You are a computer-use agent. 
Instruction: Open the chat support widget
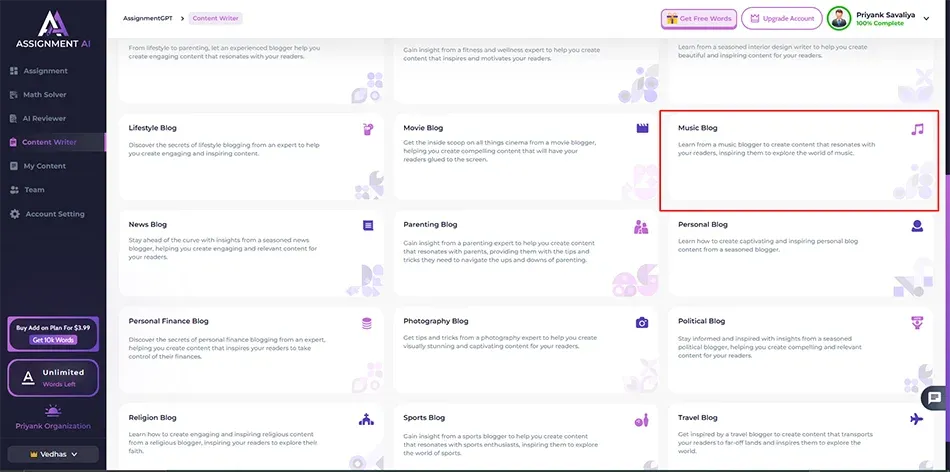[934, 398]
